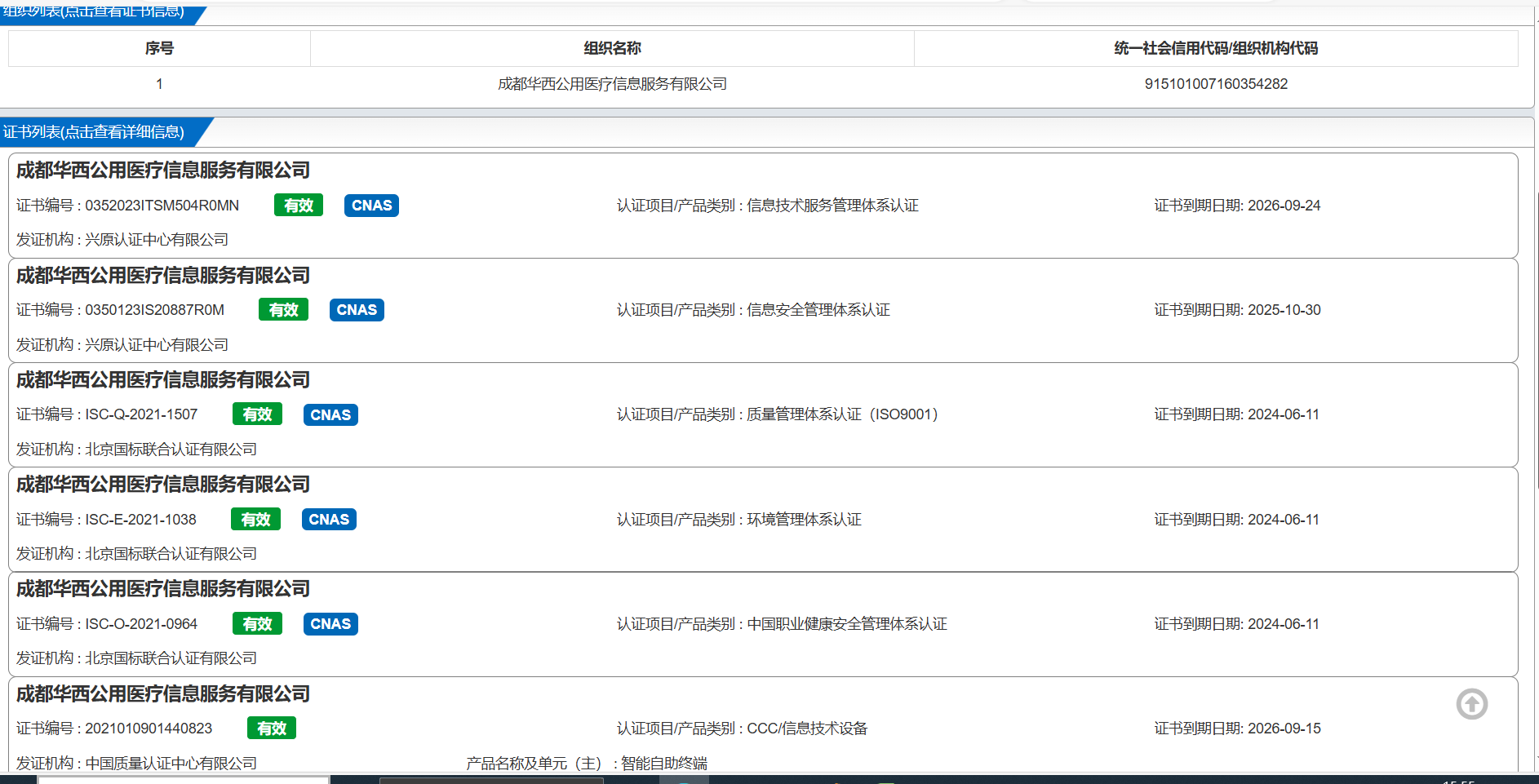The image size is (1539, 784).
Task: Click CCC/信息技术设备 category text
Action: tap(807, 729)
